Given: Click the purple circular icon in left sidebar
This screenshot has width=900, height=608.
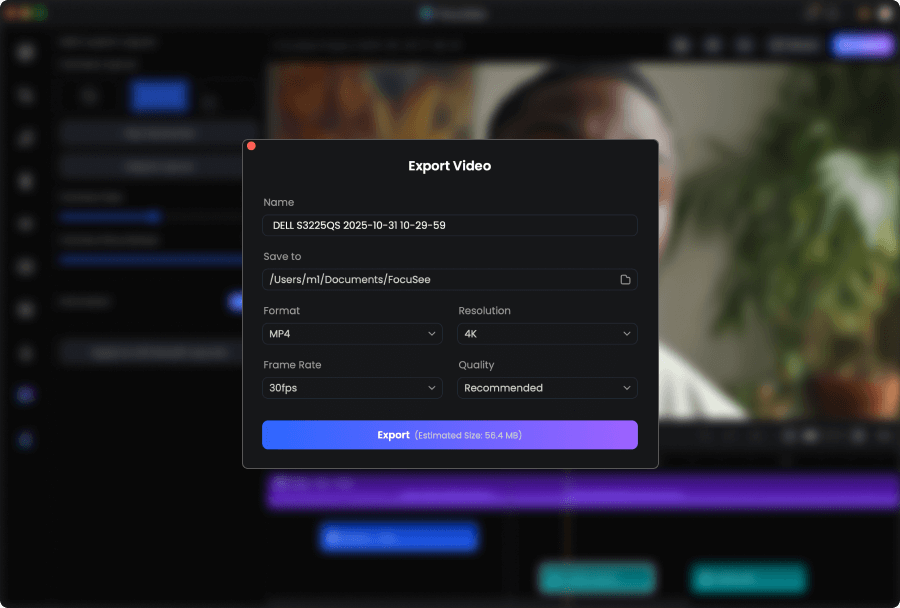Looking at the screenshot, I should click(x=26, y=395).
